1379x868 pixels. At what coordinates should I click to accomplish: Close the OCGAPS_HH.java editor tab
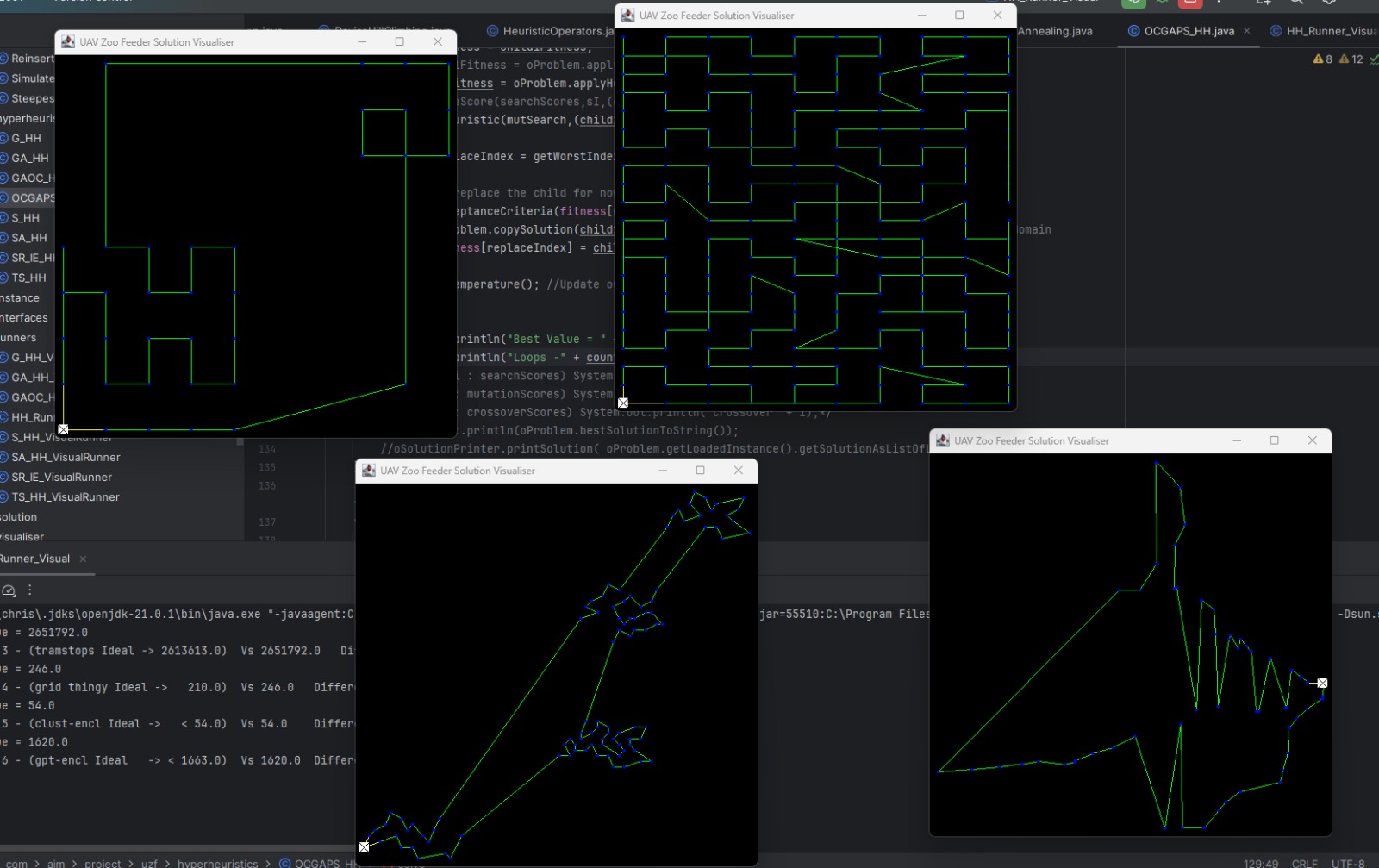tap(1246, 31)
